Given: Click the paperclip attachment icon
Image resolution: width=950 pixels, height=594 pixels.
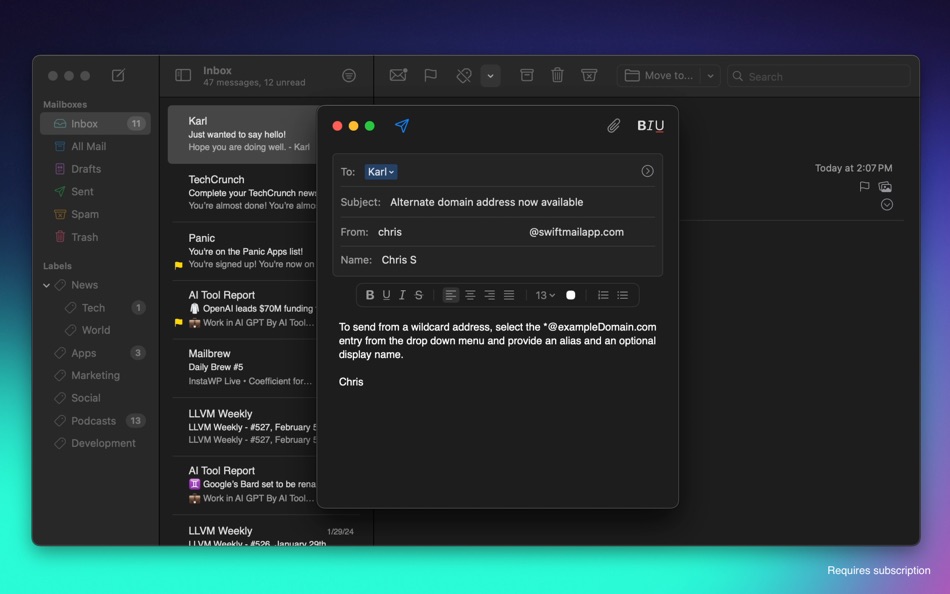Looking at the screenshot, I should (x=613, y=126).
